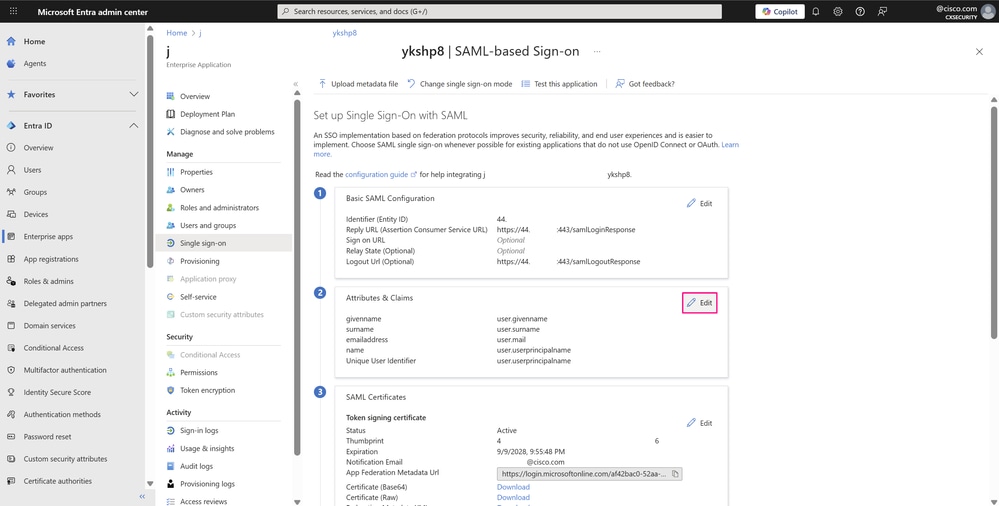Edit Attributes & Claims section
The width and height of the screenshot is (999, 506).
point(700,303)
